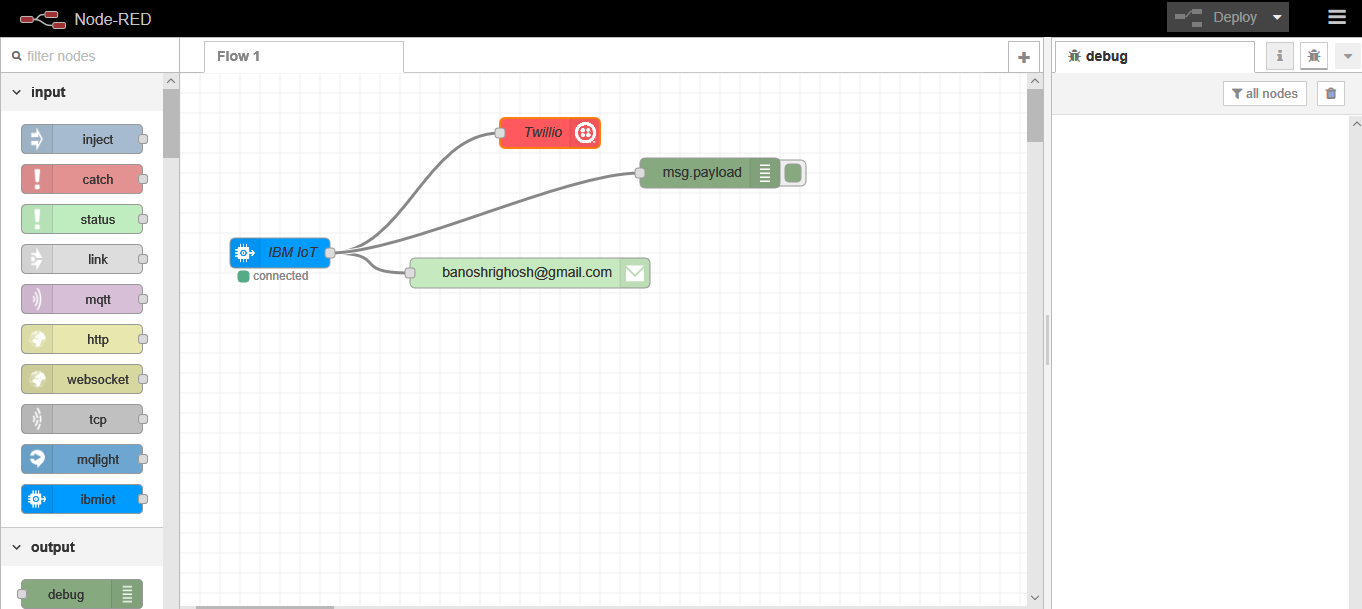Select the link node in palette
The image size is (1362, 609).
coord(82,259)
